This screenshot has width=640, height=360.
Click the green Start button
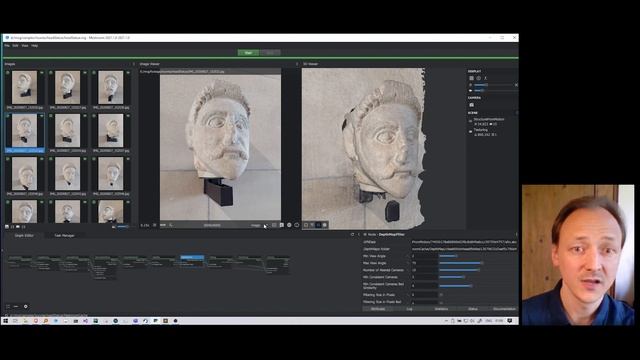tap(248, 53)
